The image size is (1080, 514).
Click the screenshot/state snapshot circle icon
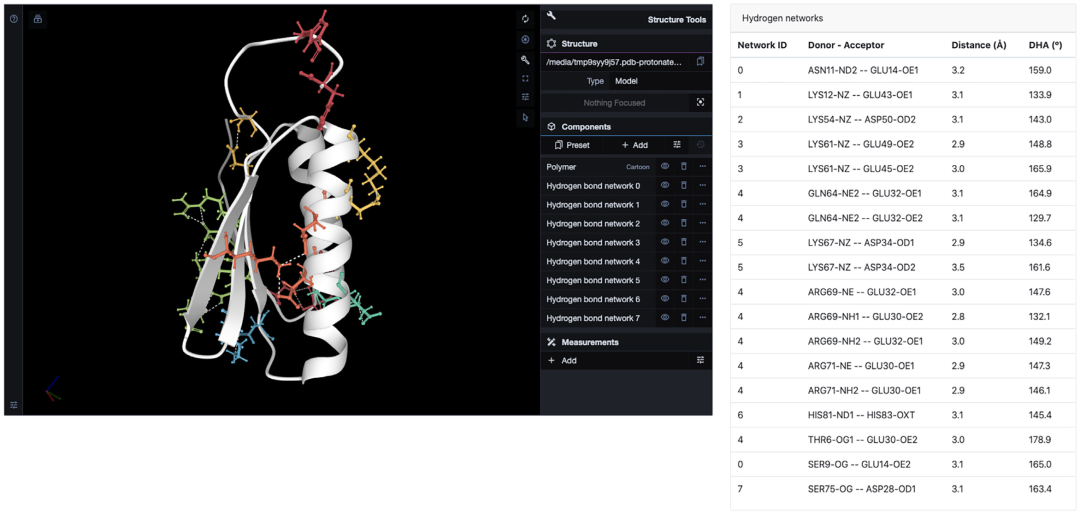click(526, 39)
